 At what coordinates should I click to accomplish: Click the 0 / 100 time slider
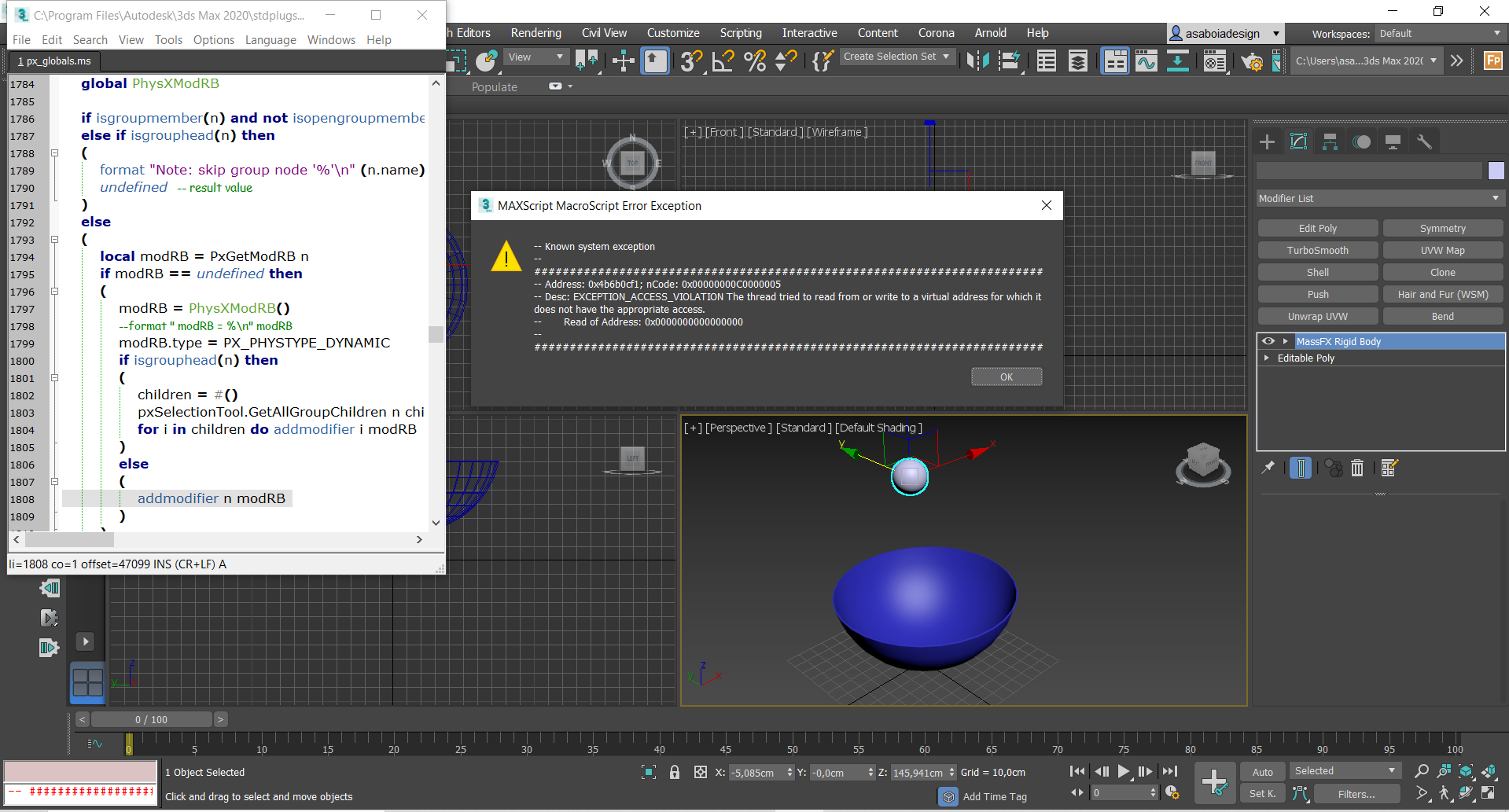(151, 719)
